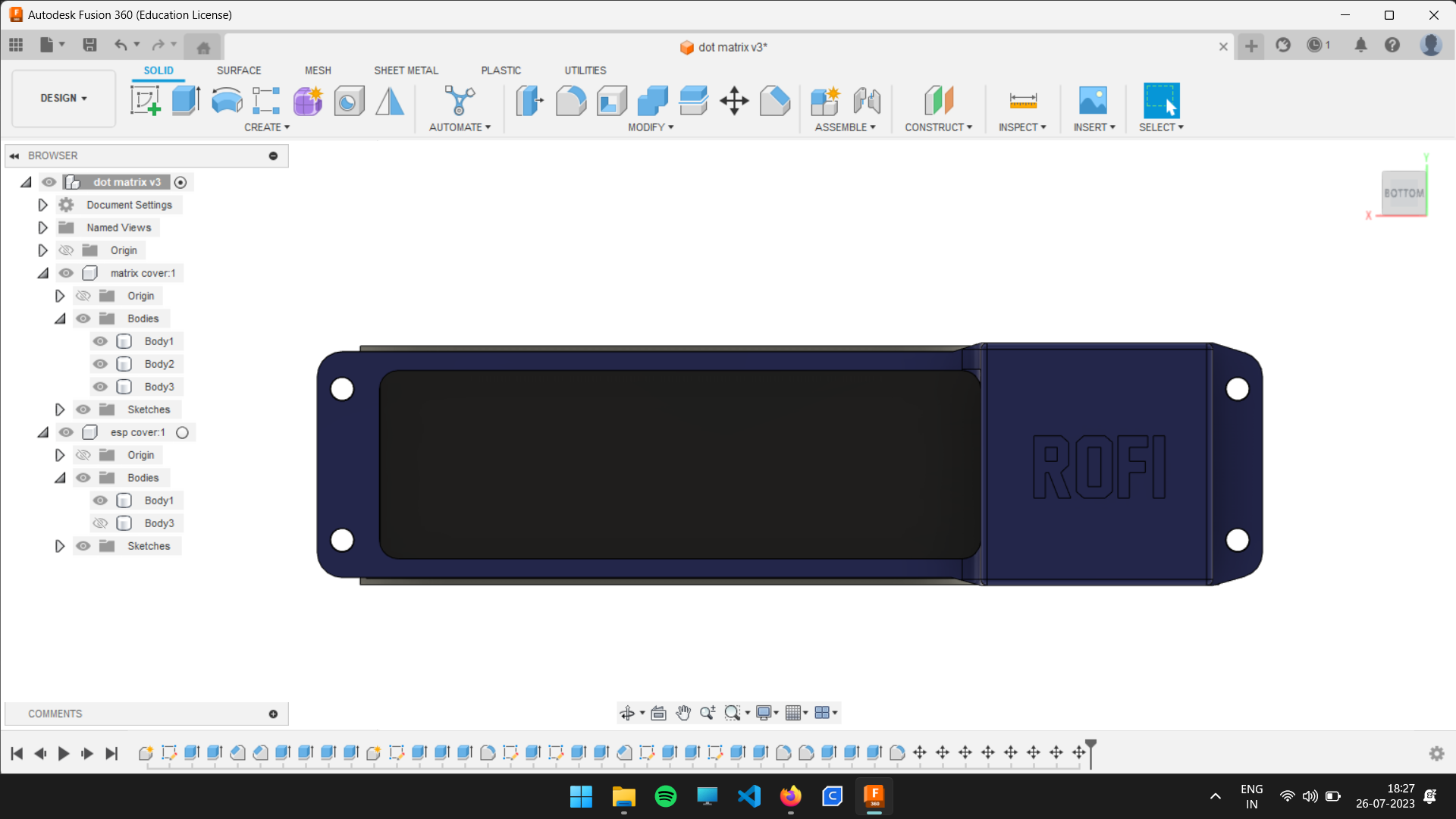
Task: Switch to the SURFACE tab
Action: click(238, 70)
